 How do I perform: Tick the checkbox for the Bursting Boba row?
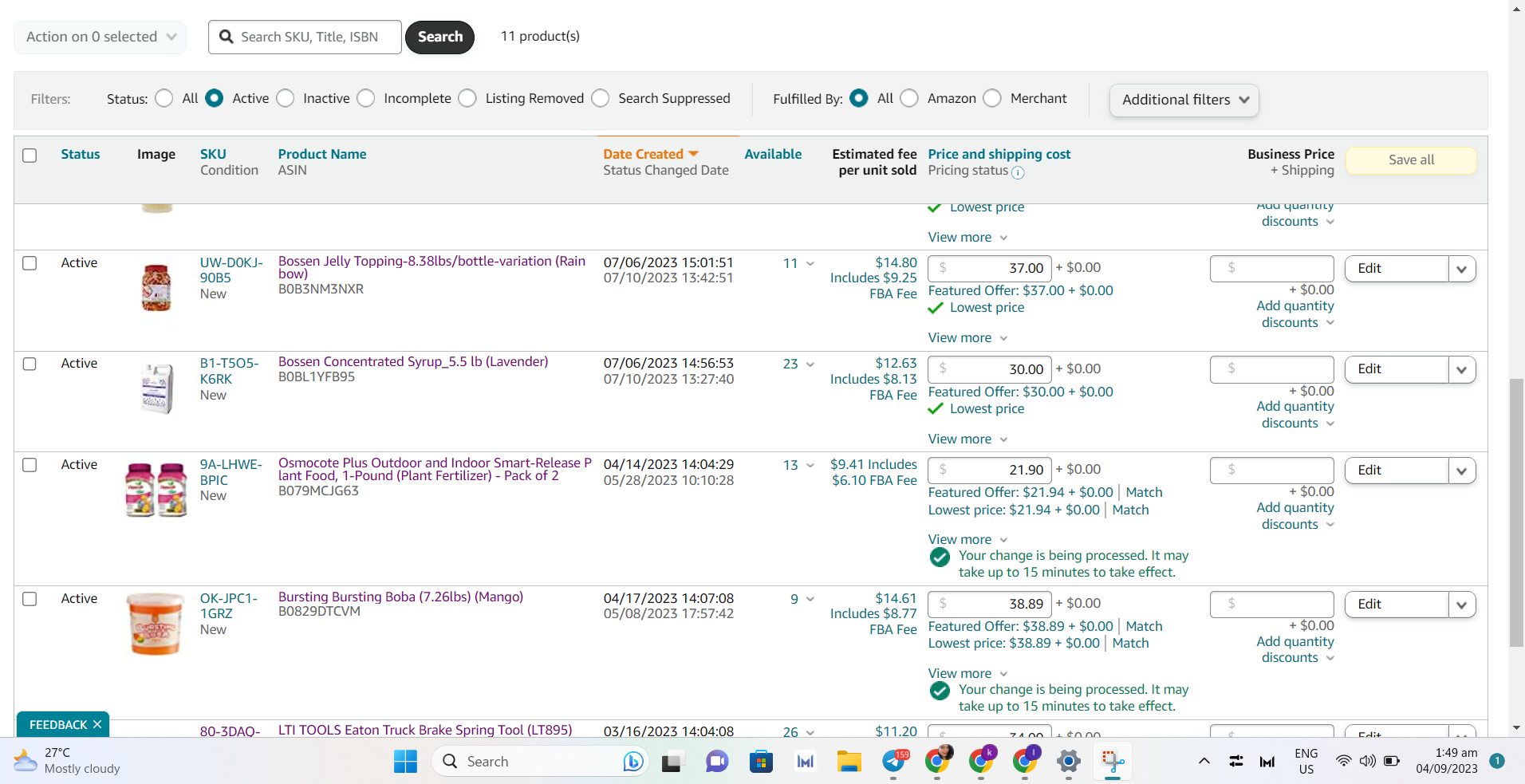pos(30,599)
